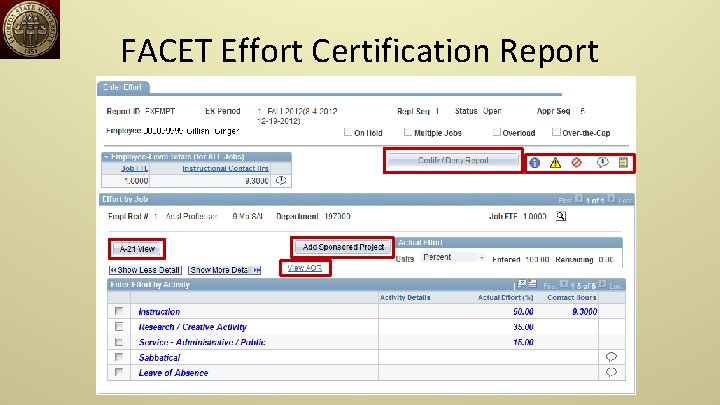
Task: Click the yellow warning triangle icon
Action: tap(555, 163)
